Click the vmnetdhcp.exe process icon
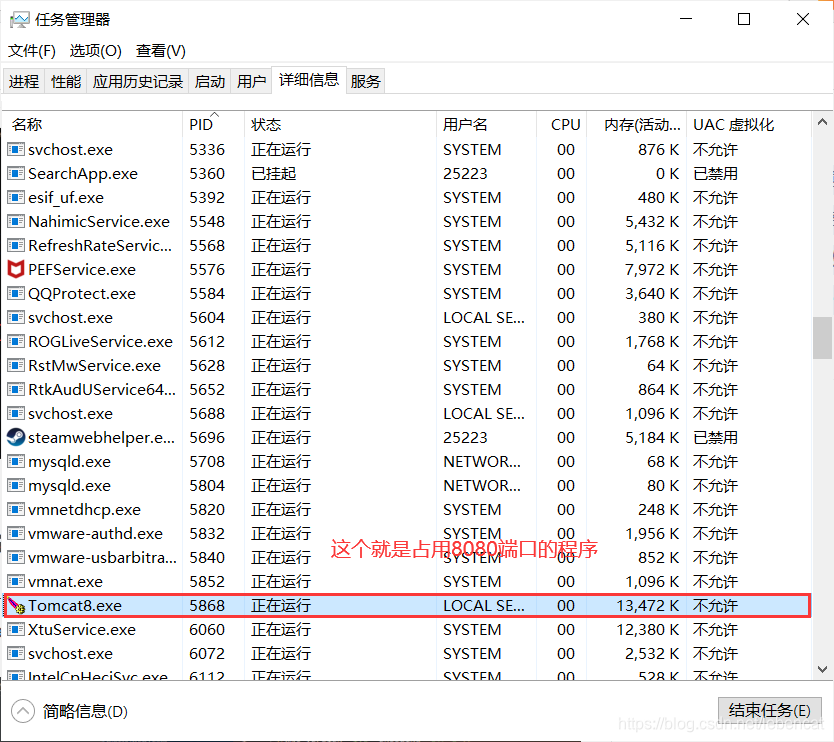 point(15,510)
